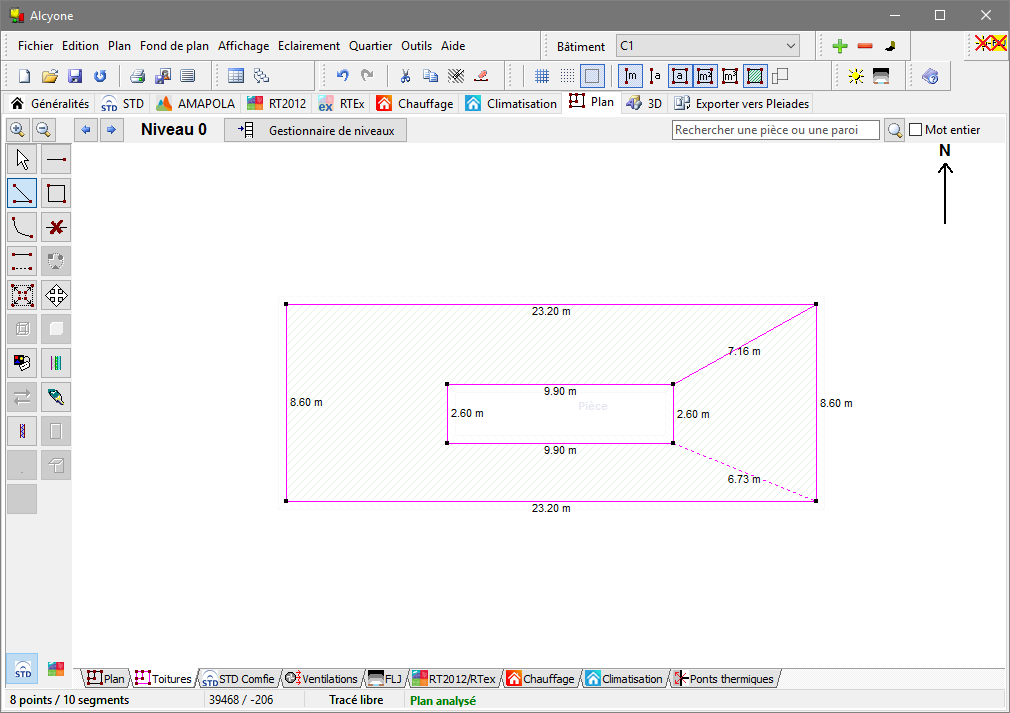Toggle the grid display button

(x=542, y=77)
